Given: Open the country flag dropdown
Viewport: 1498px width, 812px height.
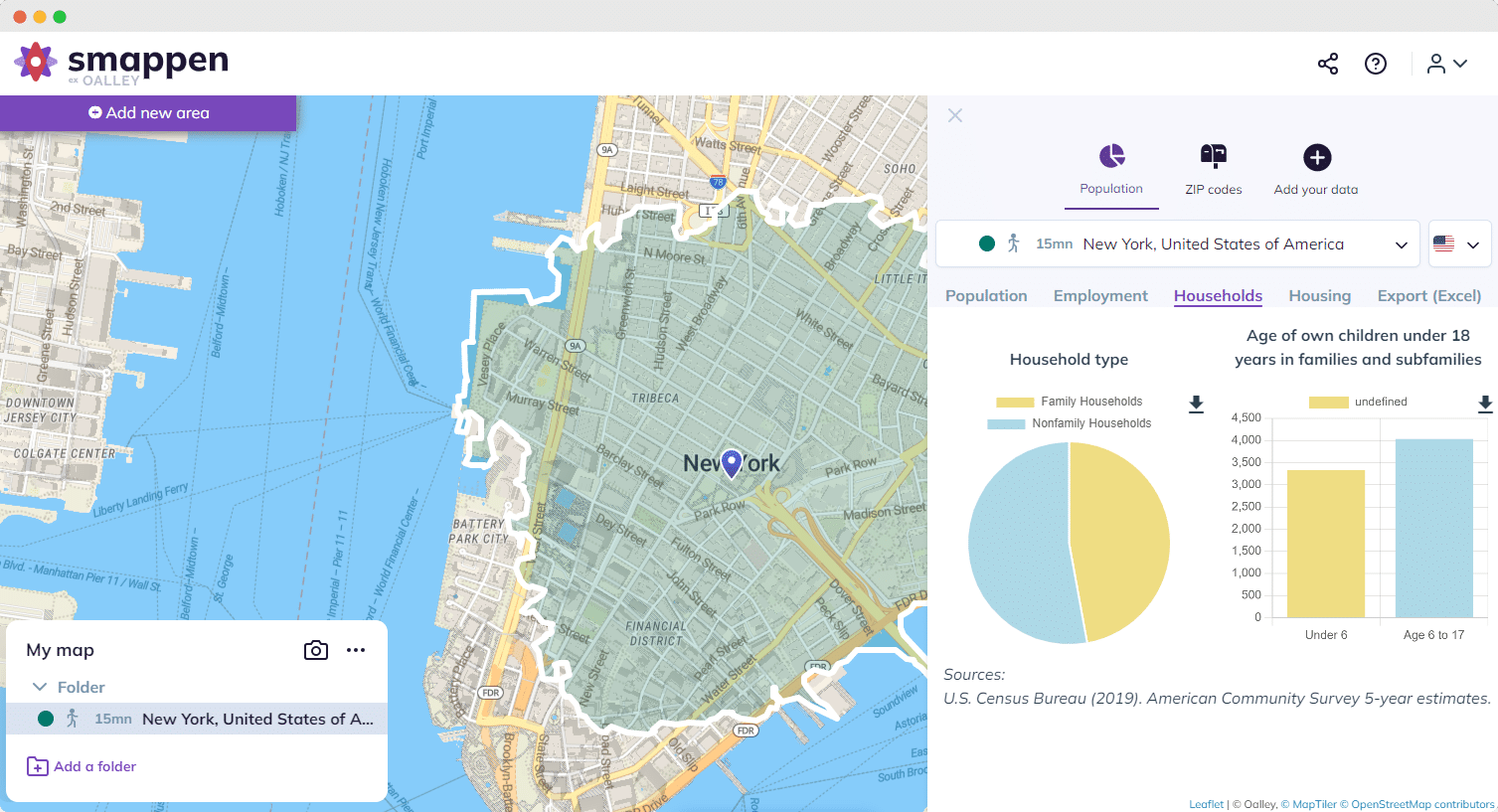Looking at the screenshot, I should click(x=1459, y=244).
